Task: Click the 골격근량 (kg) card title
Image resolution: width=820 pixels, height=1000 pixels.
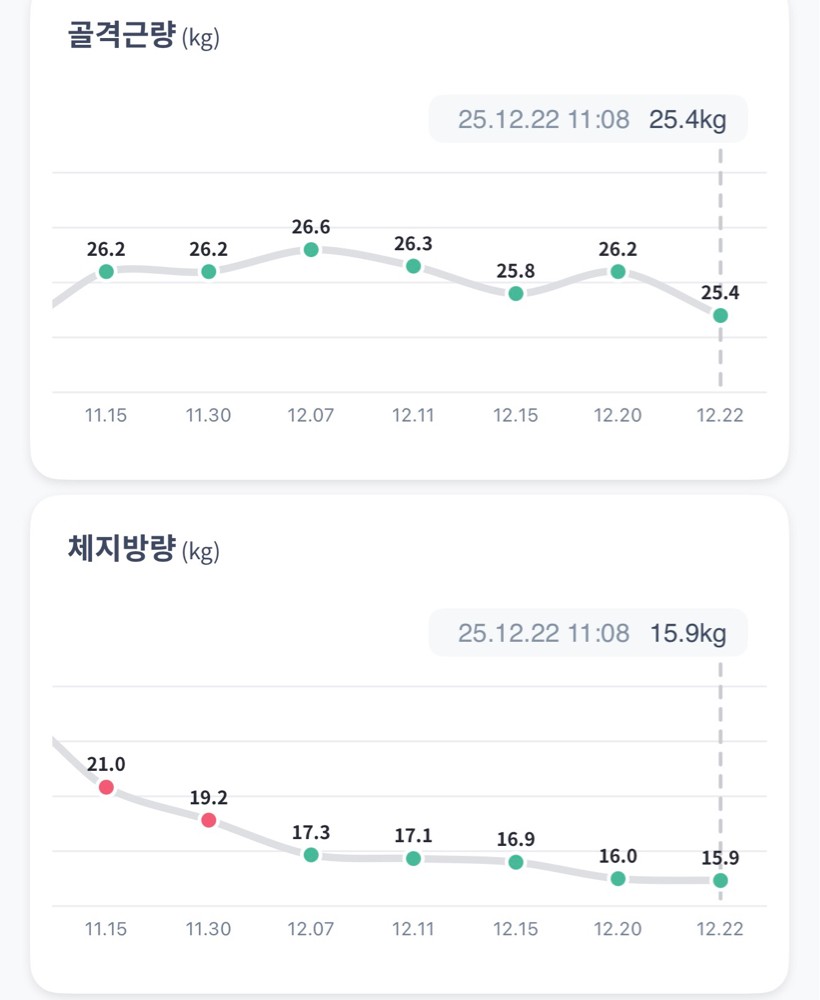Action: point(143,38)
